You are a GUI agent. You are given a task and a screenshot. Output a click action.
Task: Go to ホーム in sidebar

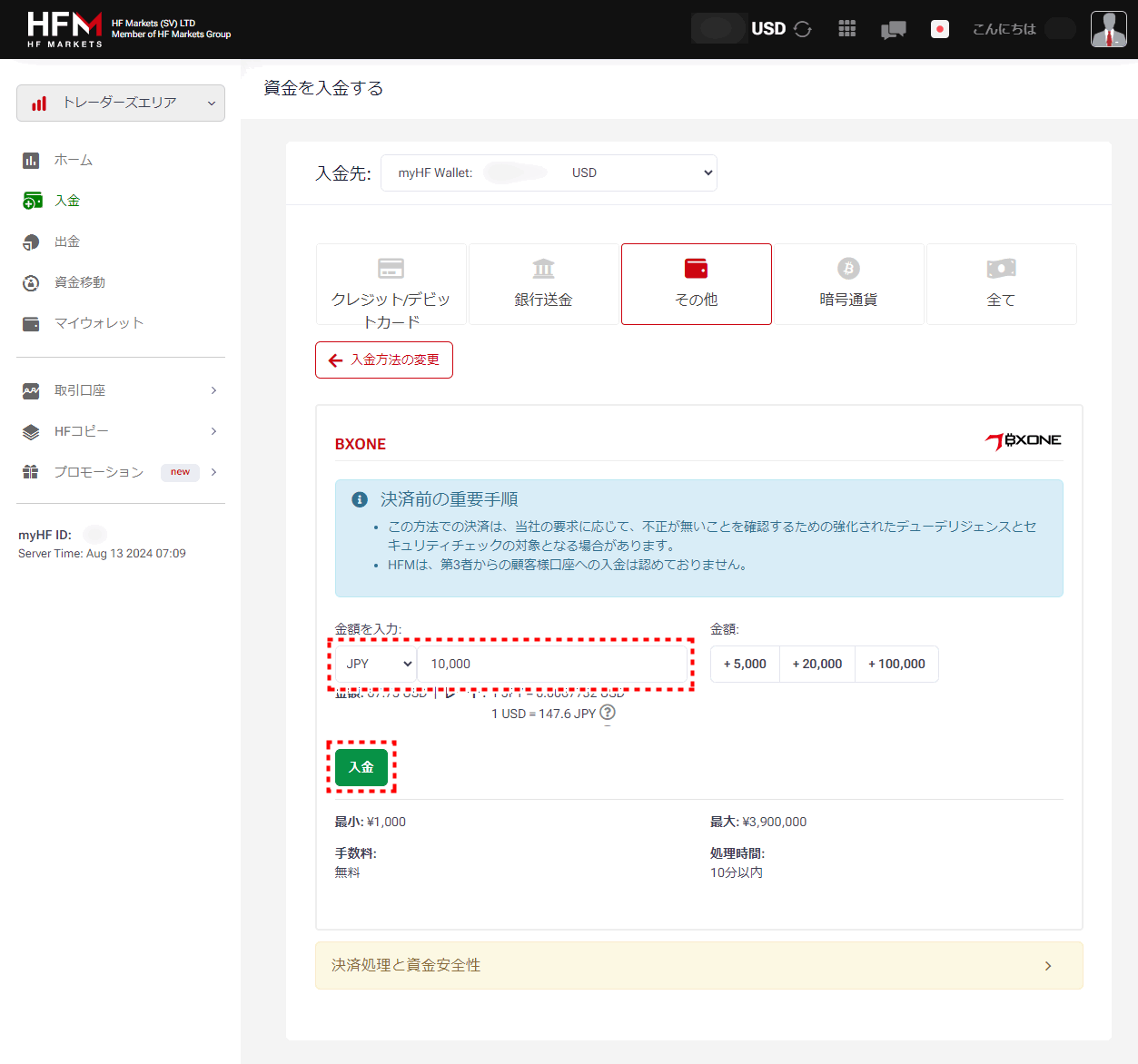[x=73, y=160]
